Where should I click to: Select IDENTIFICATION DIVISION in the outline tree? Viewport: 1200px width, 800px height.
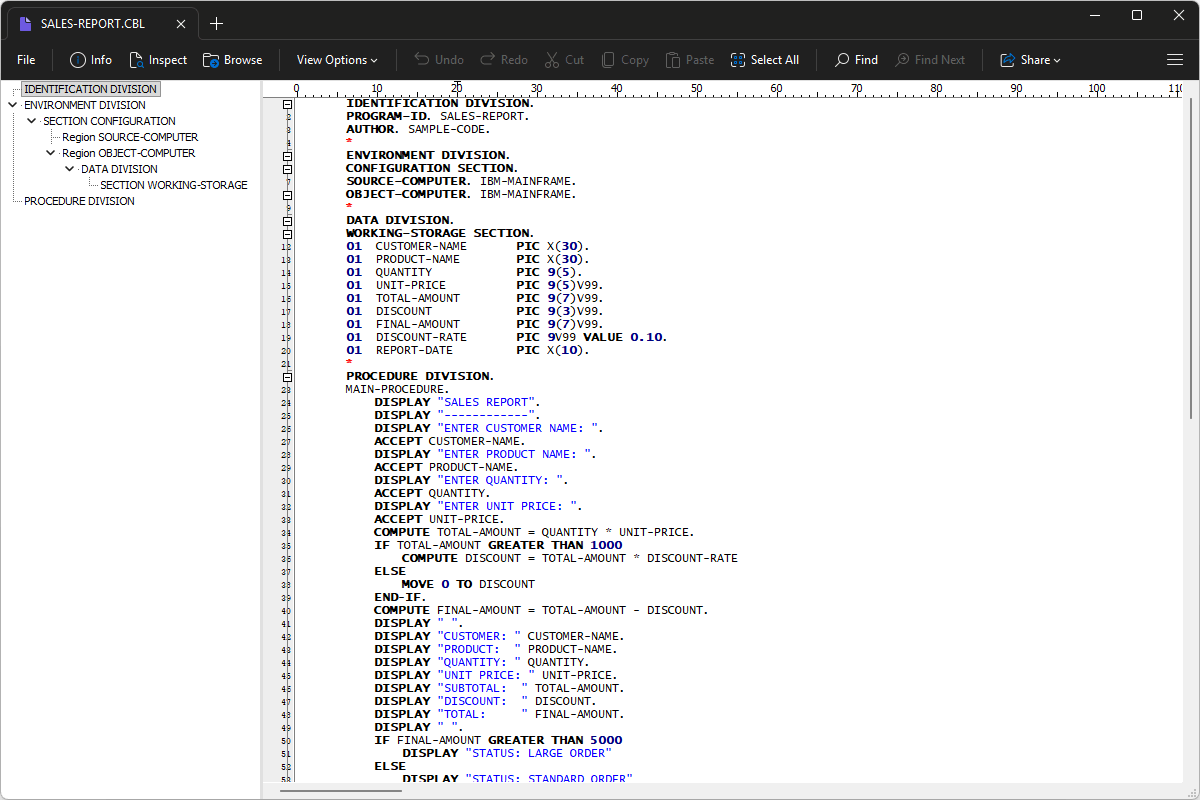coord(90,89)
